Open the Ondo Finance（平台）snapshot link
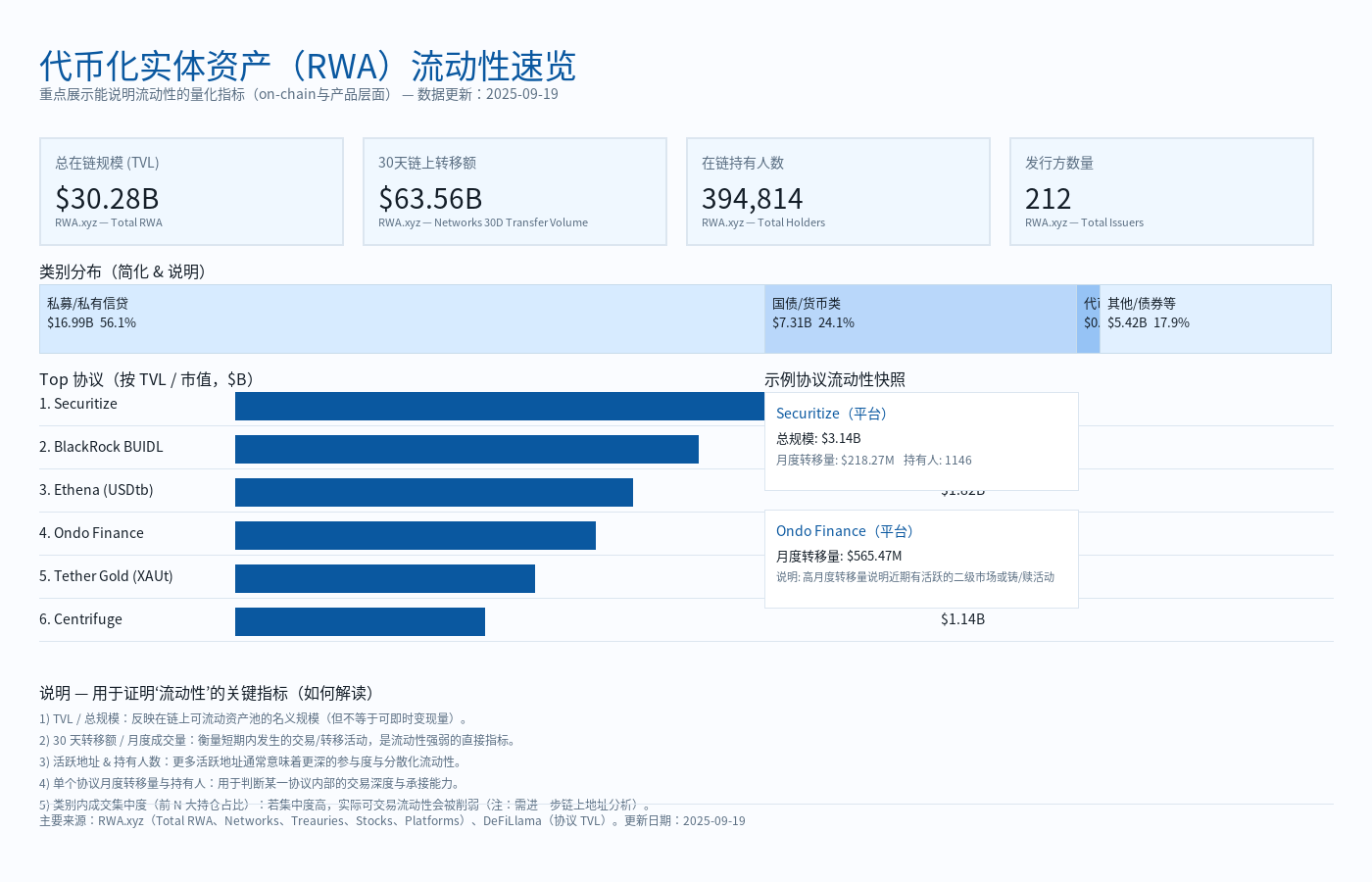 tap(845, 530)
